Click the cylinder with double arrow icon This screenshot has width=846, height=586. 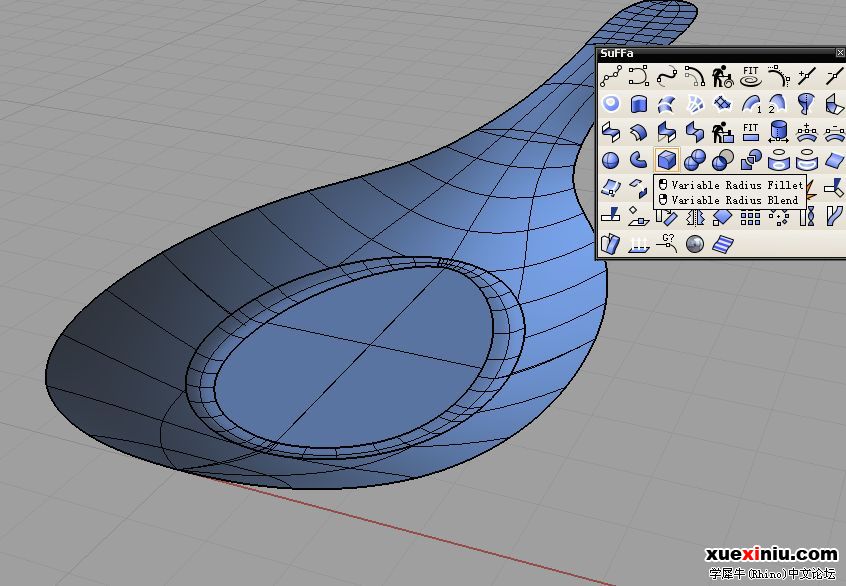779,132
